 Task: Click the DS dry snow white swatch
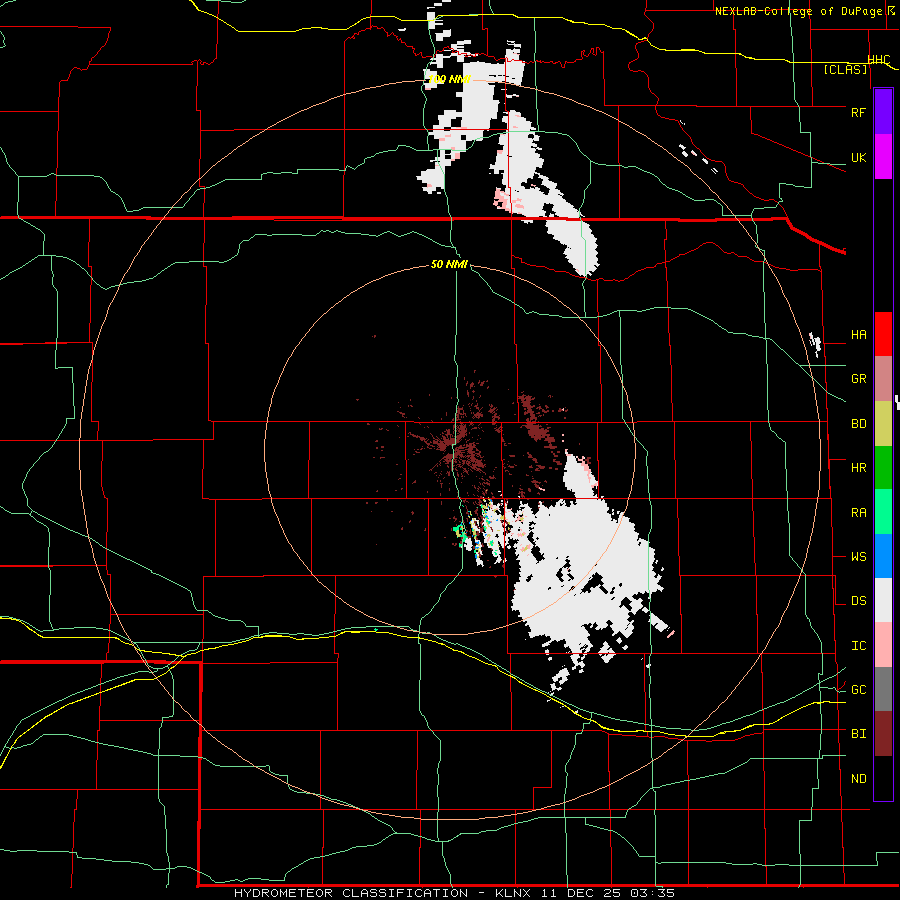tap(883, 600)
